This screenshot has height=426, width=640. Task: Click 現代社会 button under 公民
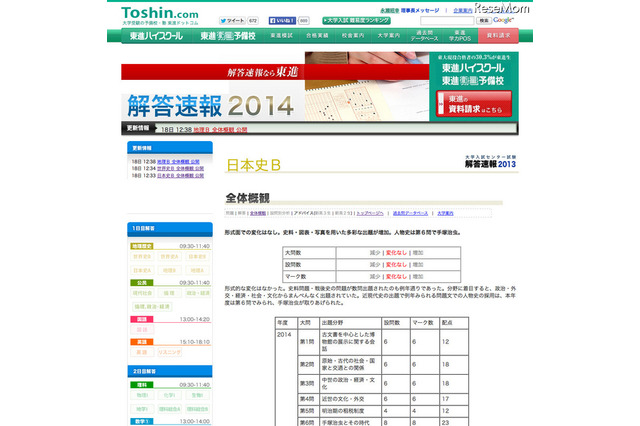pyautogui.click(x=142, y=293)
